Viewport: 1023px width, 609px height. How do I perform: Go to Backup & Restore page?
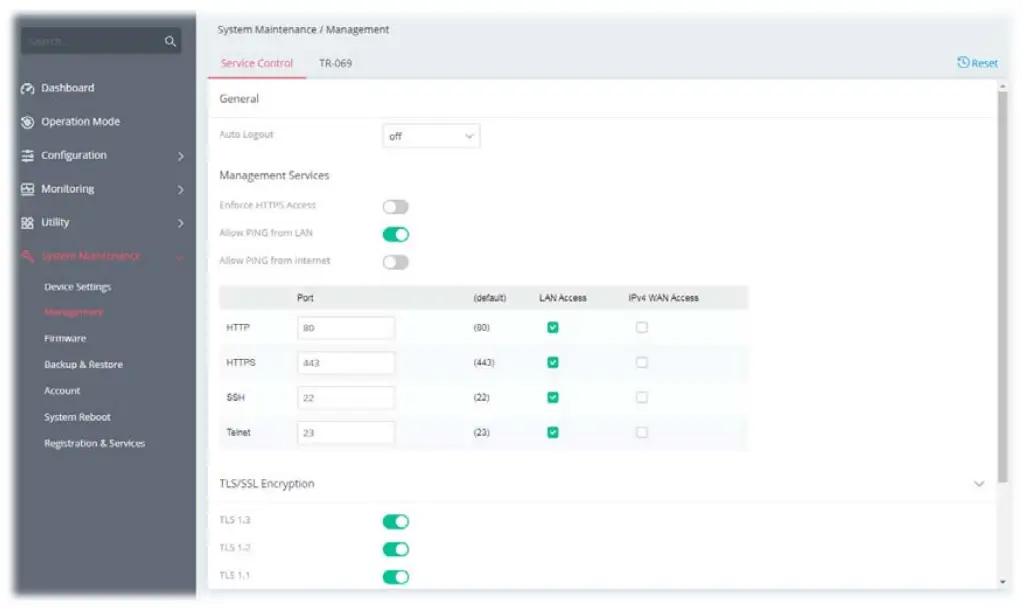[83, 365]
